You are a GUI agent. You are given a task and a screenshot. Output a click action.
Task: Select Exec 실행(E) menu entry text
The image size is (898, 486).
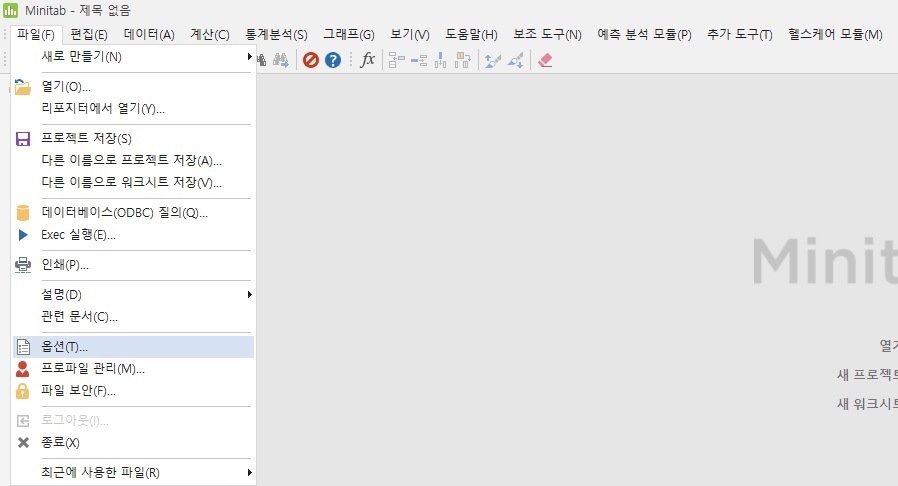[x=78, y=235]
